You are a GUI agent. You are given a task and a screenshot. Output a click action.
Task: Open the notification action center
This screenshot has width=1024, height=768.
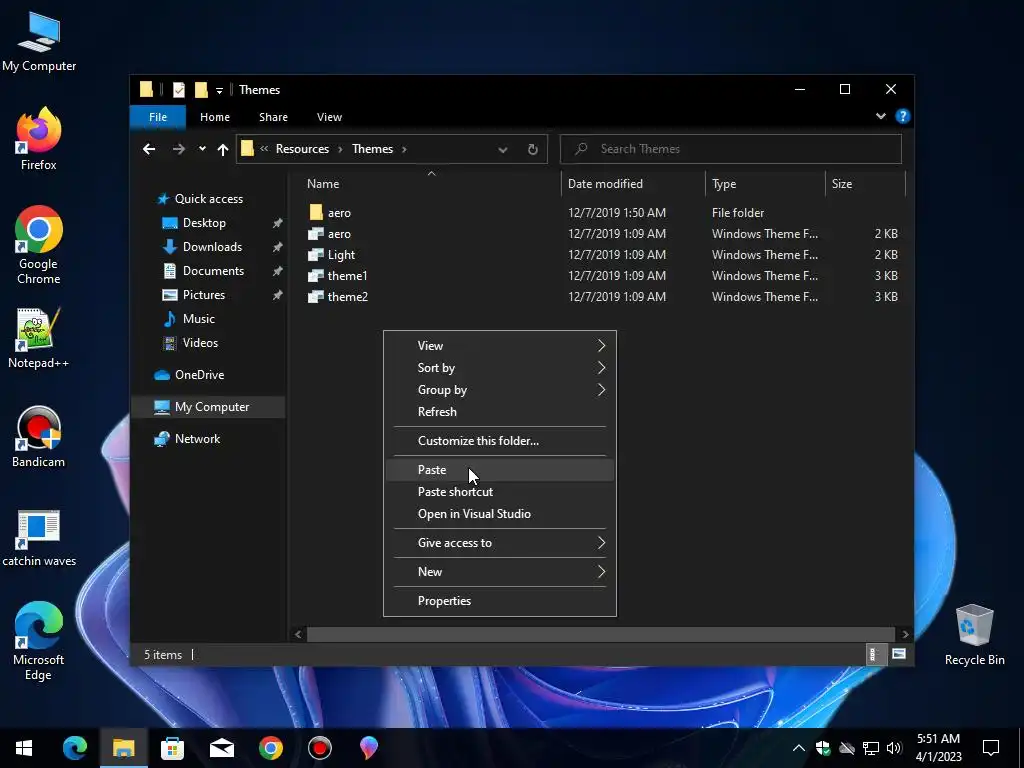click(x=991, y=748)
